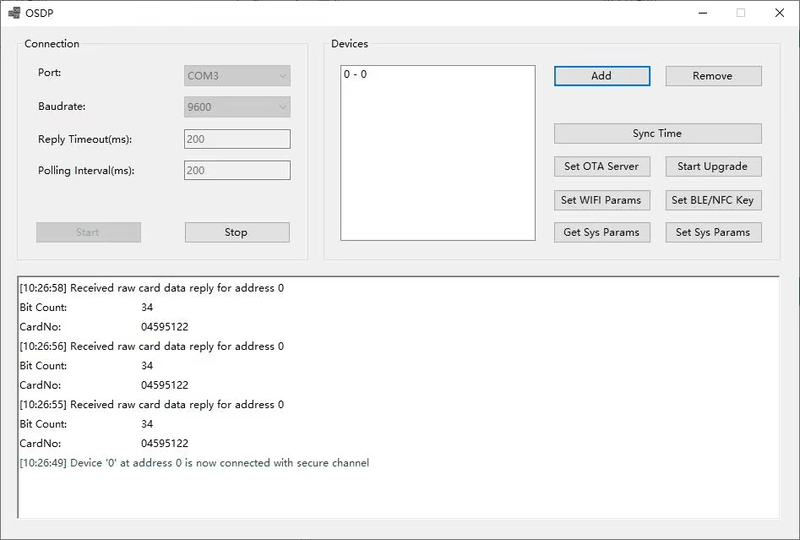This screenshot has width=800, height=540.
Task: Open Set OTA Server dialog
Action: pyautogui.click(x=602, y=166)
